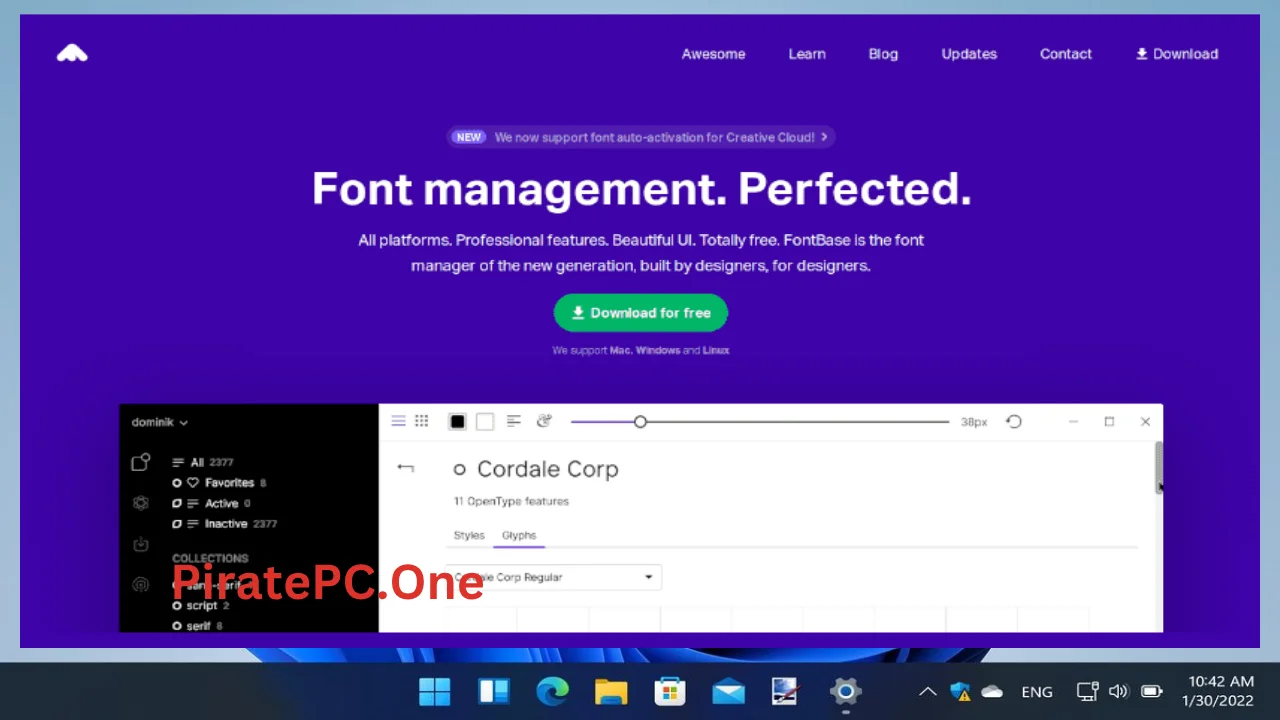
Task: Click the text alignment icon
Action: click(514, 421)
